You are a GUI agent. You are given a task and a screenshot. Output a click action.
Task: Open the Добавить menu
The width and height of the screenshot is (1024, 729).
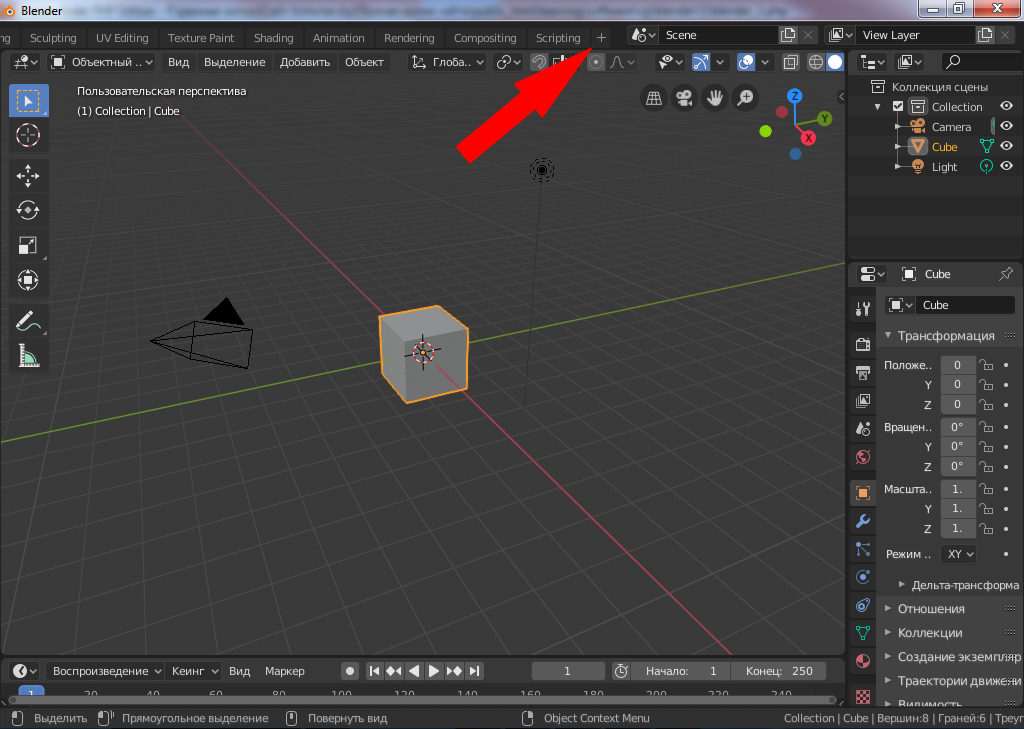(x=305, y=62)
